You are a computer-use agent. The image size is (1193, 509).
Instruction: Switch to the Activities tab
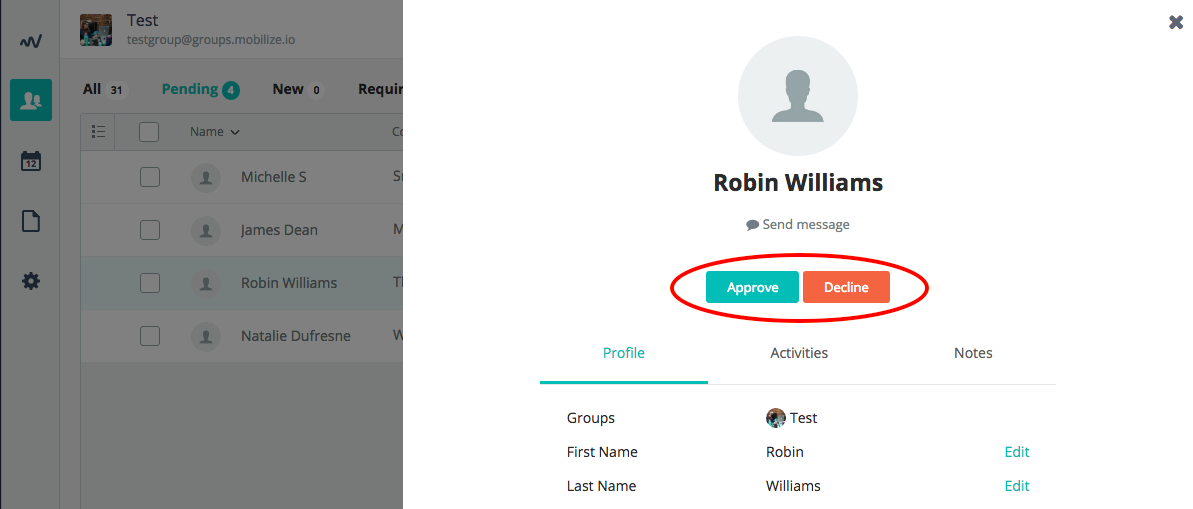(799, 353)
